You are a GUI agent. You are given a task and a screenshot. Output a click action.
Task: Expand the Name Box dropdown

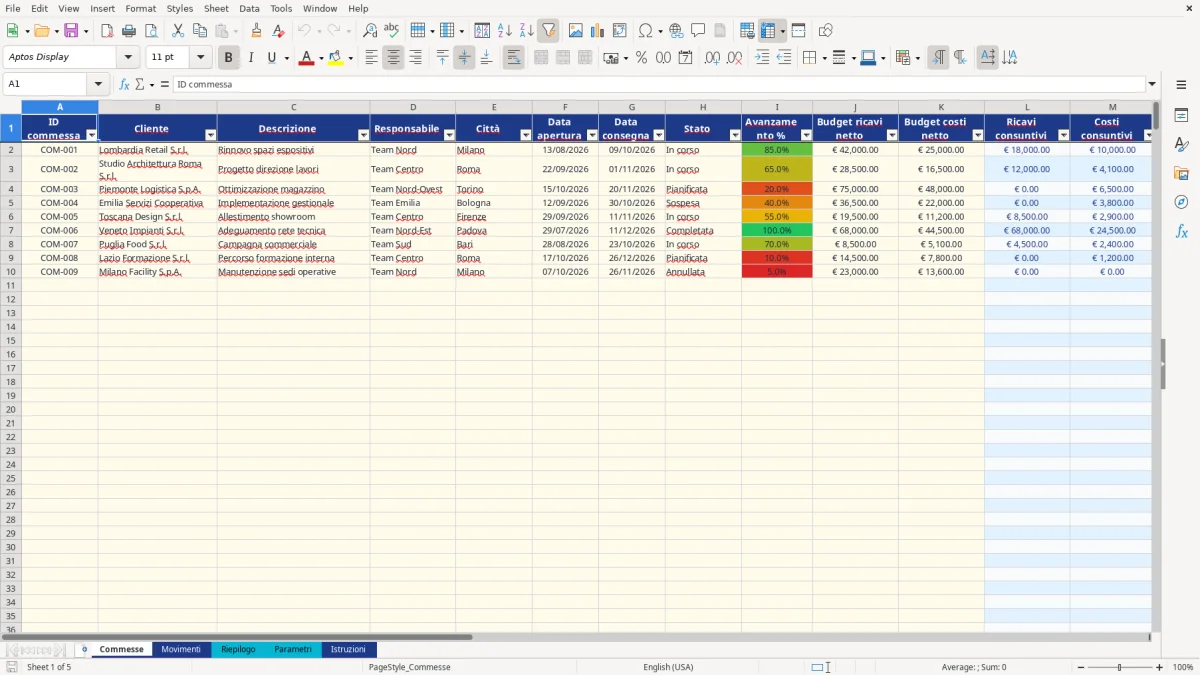coord(98,85)
